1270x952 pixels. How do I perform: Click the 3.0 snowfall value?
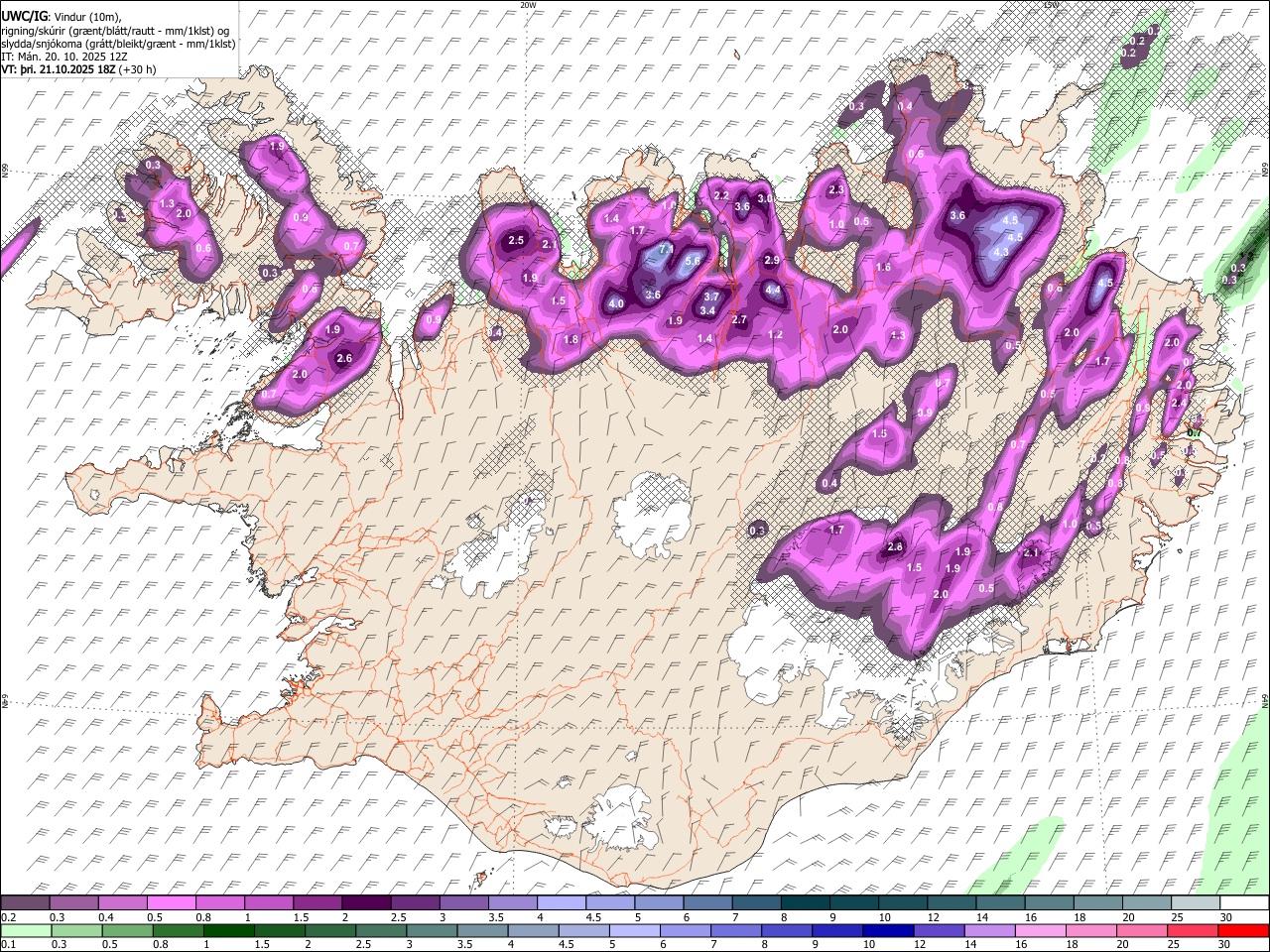[x=765, y=198]
